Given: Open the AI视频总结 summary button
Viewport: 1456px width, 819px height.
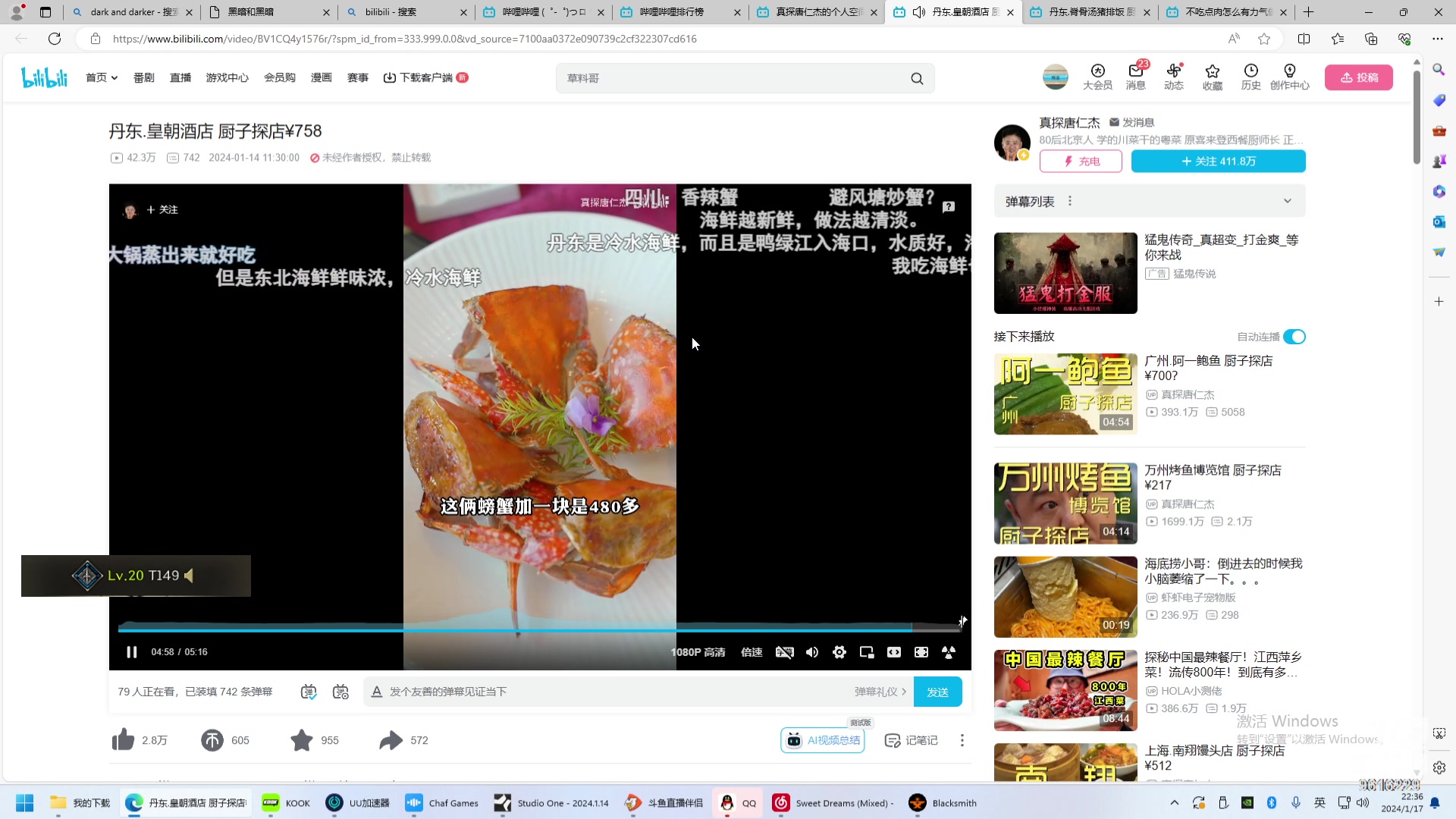Looking at the screenshot, I should pos(823,740).
